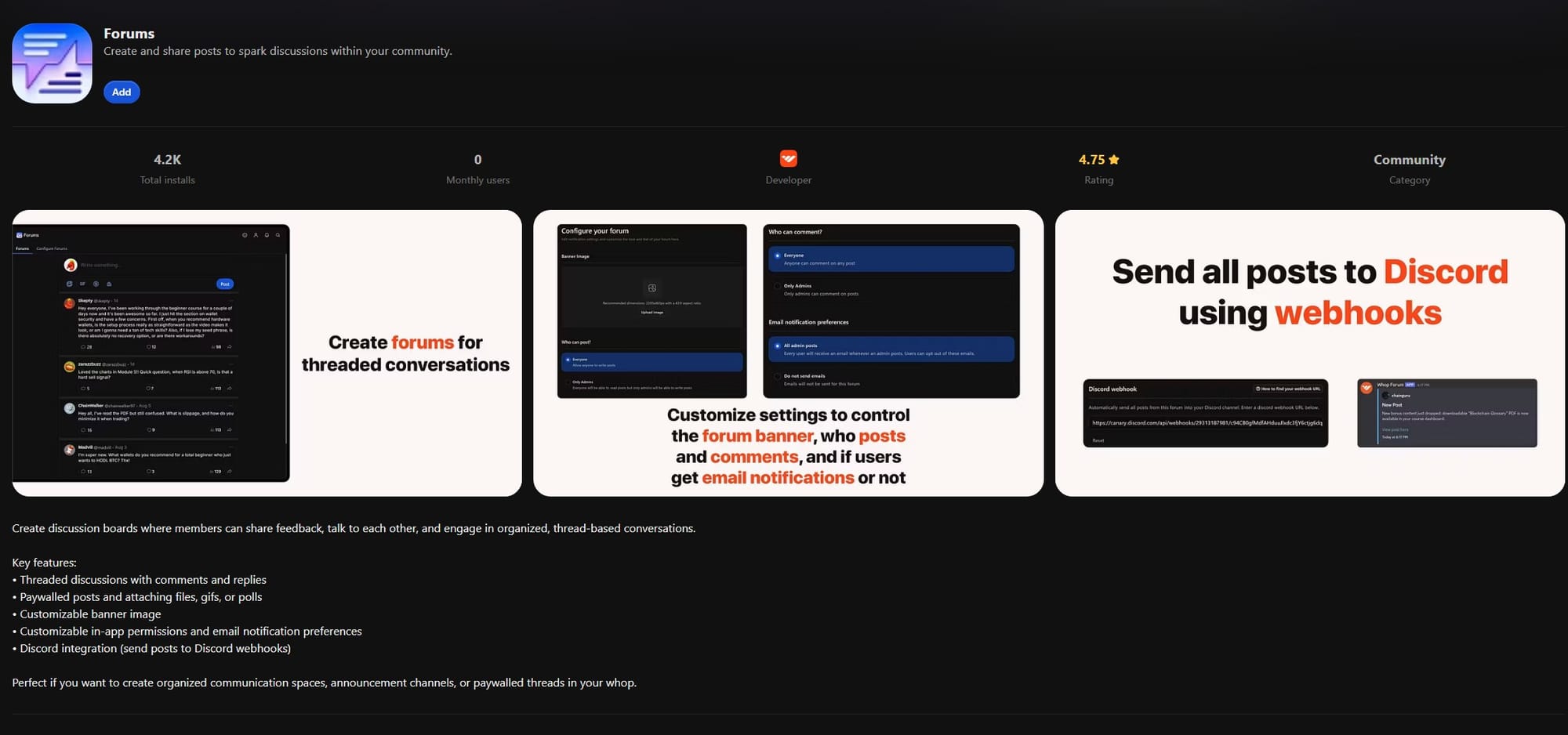
Task: Click the profile icon in the Forums header
Action: [256, 235]
